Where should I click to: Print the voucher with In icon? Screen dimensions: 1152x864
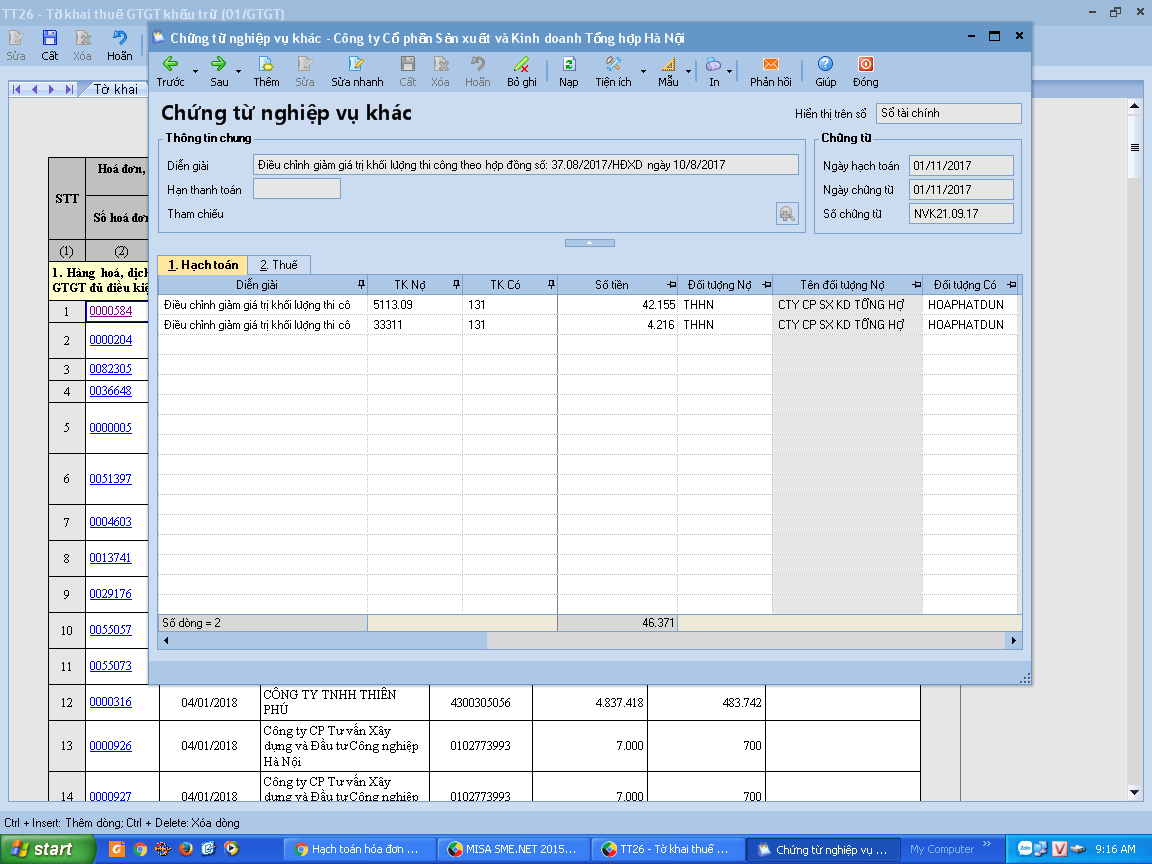pyautogui.click(x=714, y=71)
